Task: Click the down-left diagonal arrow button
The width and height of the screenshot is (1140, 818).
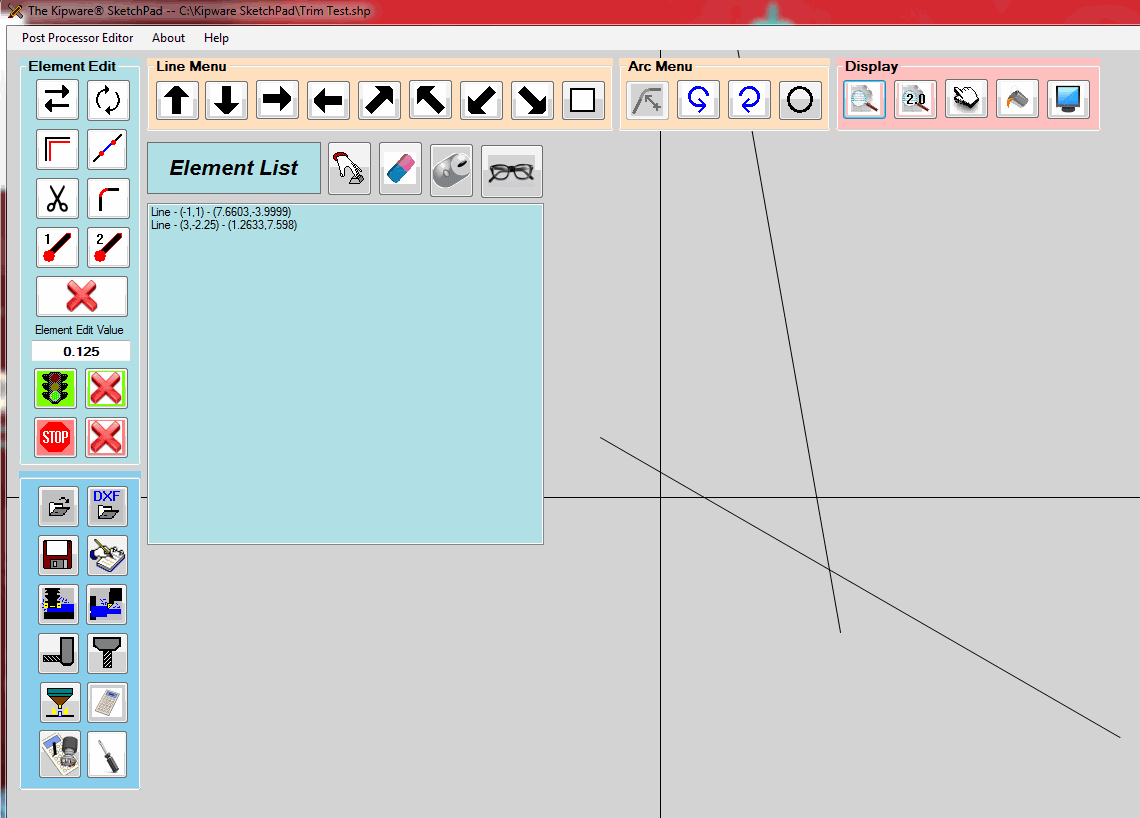Action: pos(481,100)
